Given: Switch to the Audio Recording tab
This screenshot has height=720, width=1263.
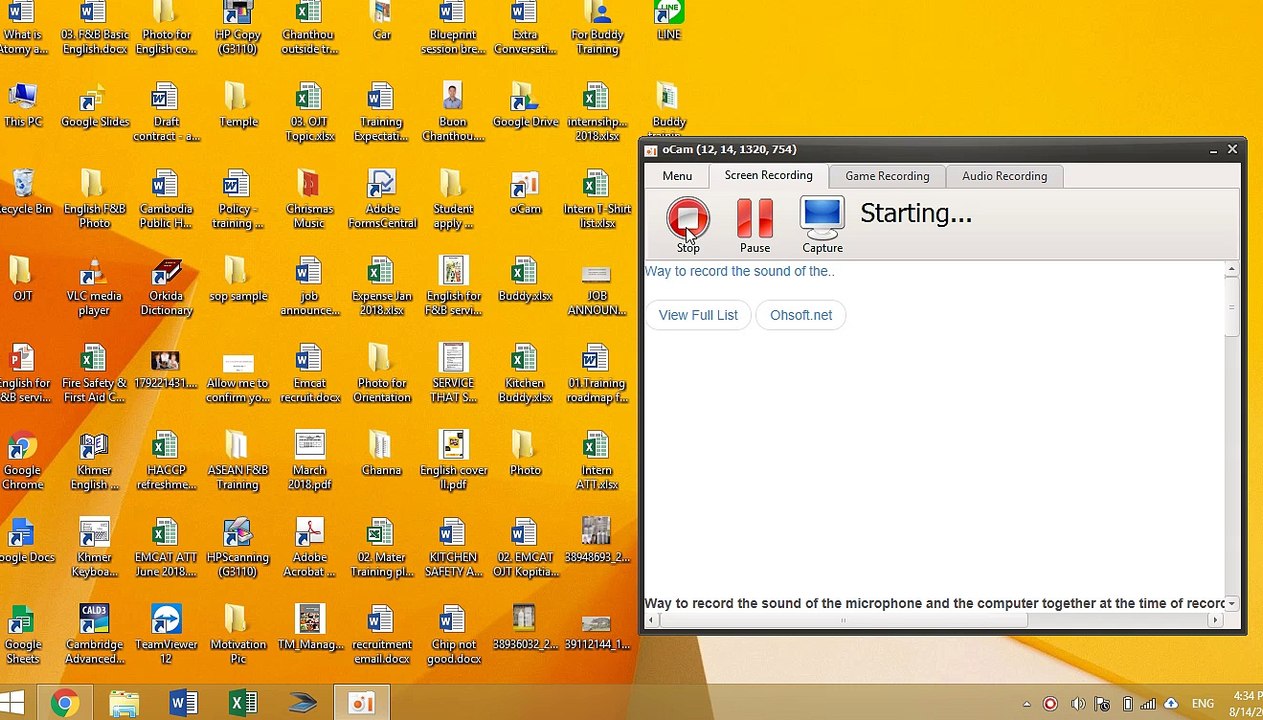Looking at the screenshot, I should click(x=1004, y=176).
